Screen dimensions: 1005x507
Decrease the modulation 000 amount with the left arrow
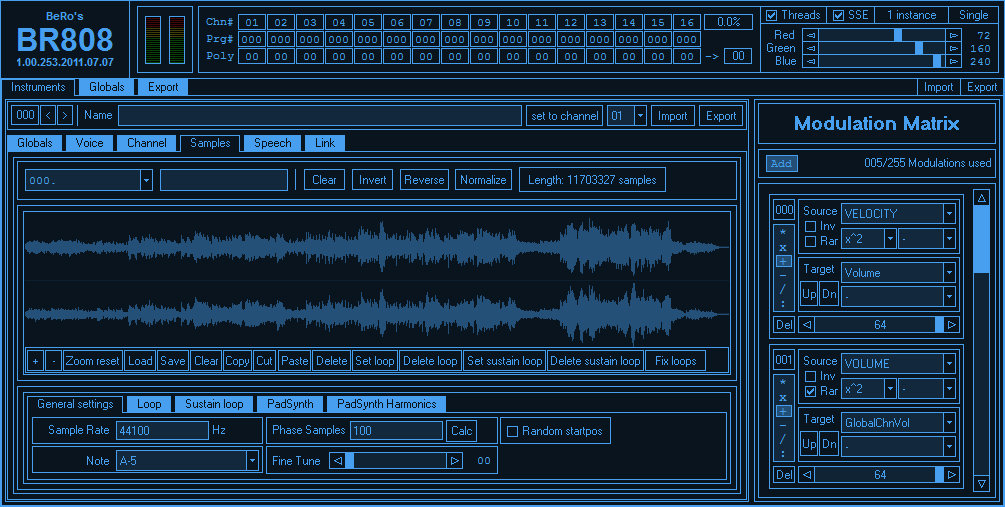point(808,325)
